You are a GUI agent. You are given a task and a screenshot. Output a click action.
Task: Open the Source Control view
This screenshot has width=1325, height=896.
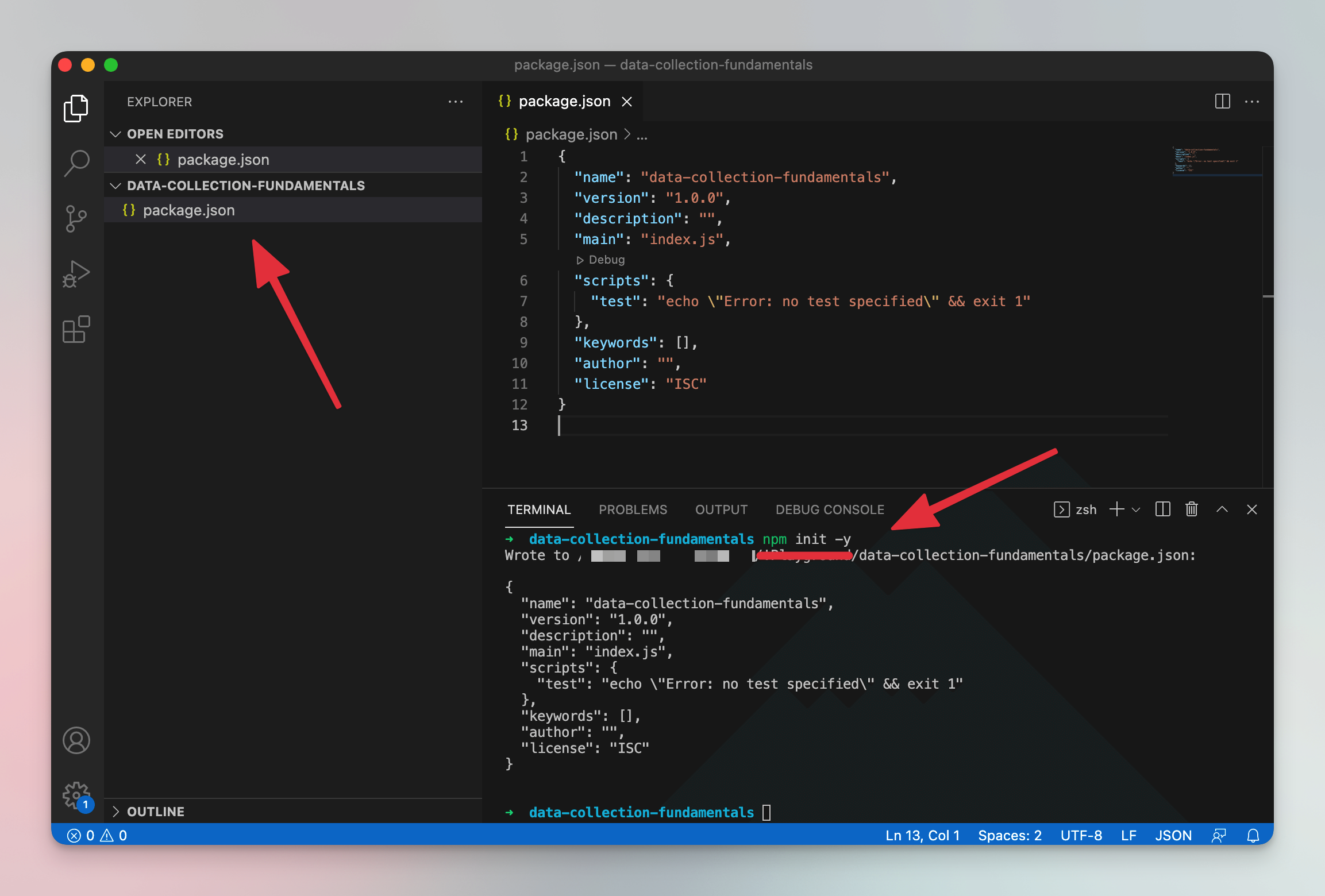pos(76,218)
